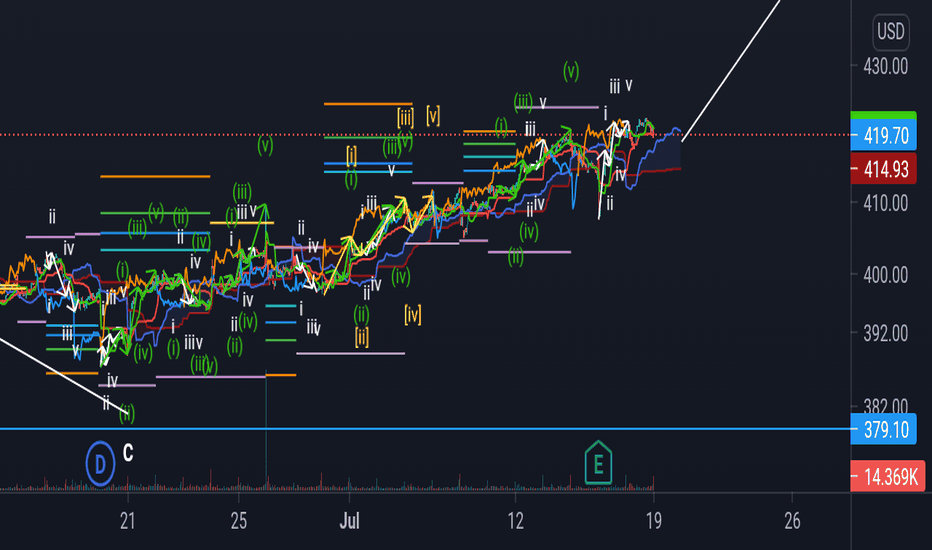Image resolution: width=932 pixels, height=550 pixels.
Task: Click the 392.00 price axis value
Action: pos(886,334)
